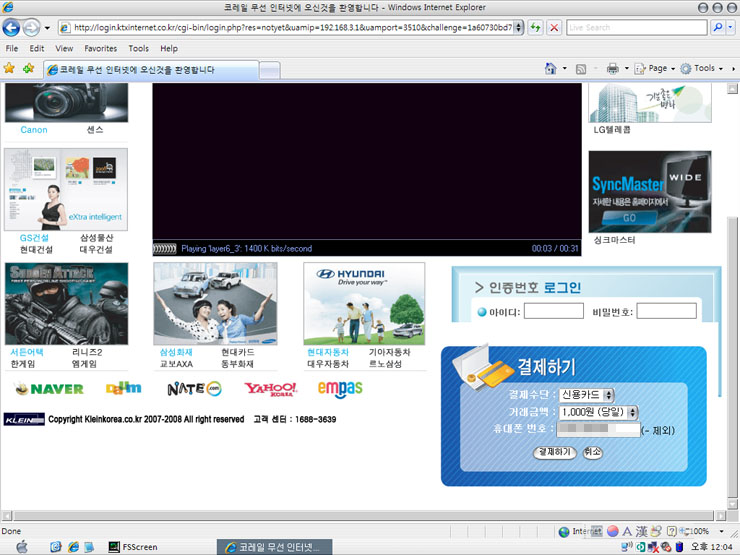
Task: Select the 코레일 무선 인터넷 browser tab
Action: coord(151,70)
